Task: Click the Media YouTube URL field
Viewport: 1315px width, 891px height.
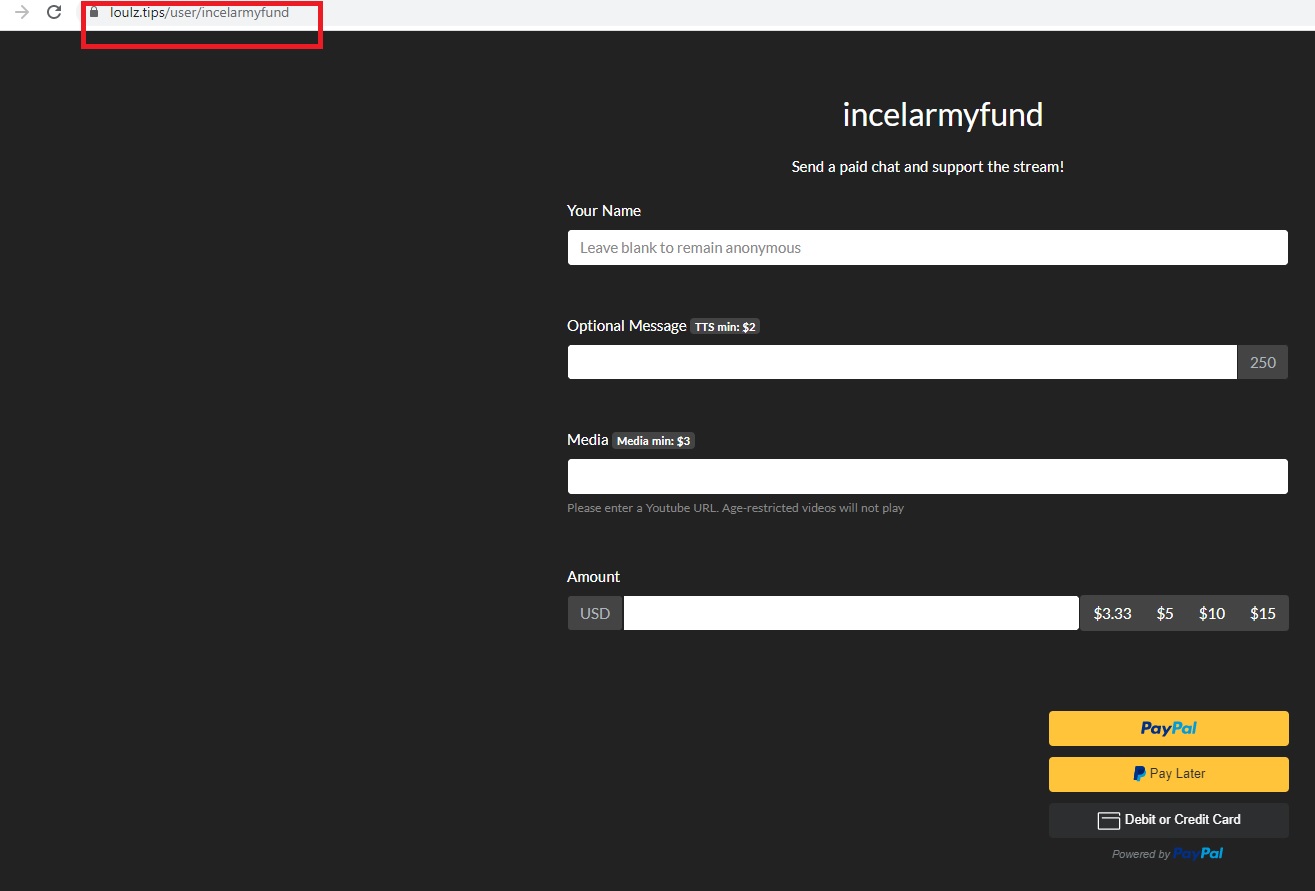Action: (x=927, y=476)
